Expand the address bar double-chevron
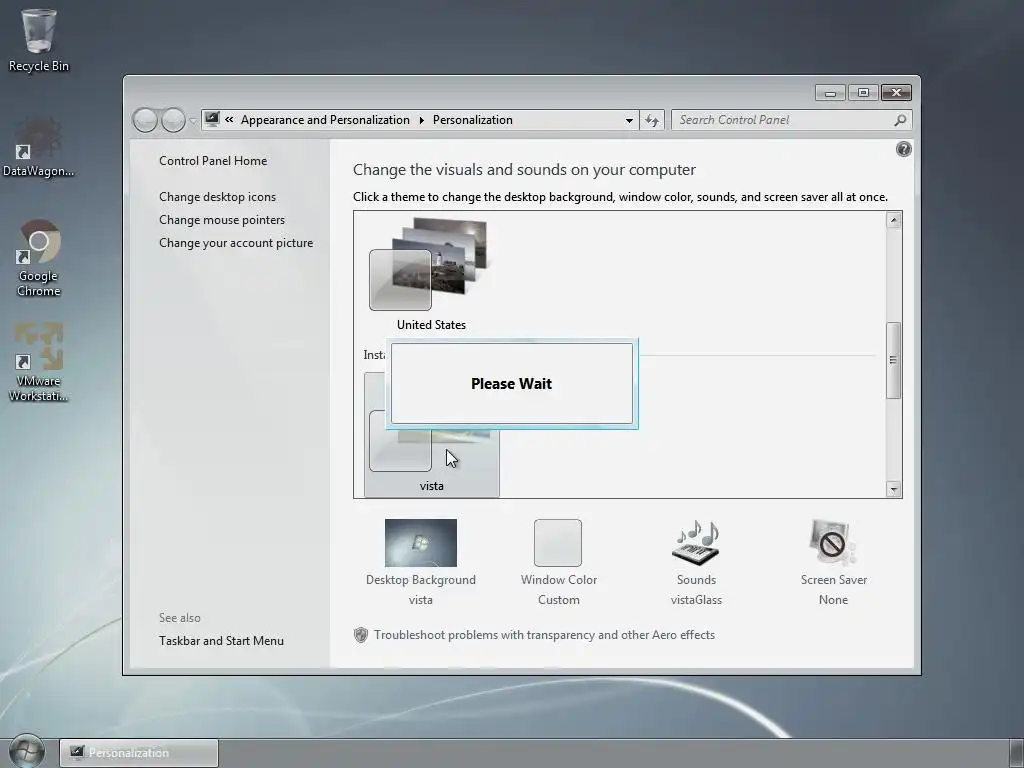Screen dimensions: 1024x768 click(x=229, y=120)
